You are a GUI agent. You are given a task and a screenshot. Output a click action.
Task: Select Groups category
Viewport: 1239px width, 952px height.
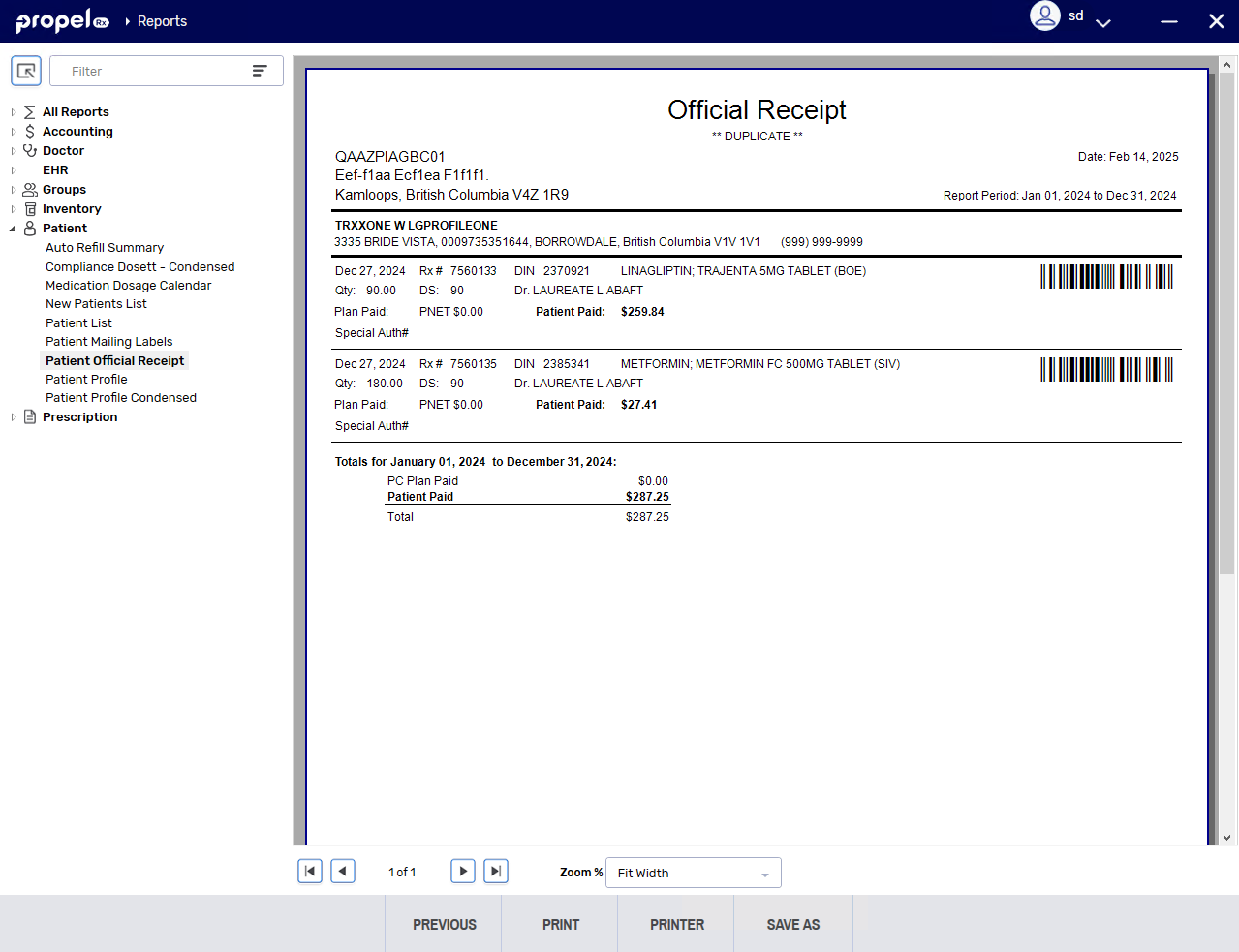point(64,190)
